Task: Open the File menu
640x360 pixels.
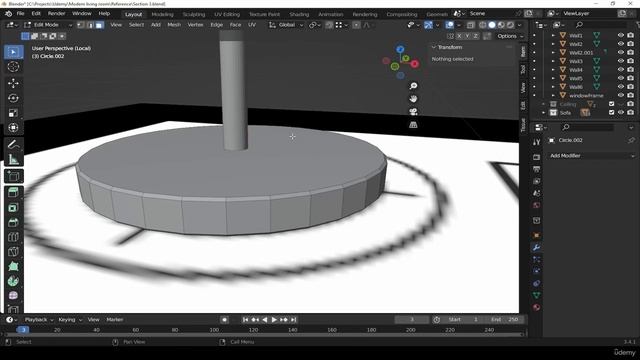Action: [20, 14]
